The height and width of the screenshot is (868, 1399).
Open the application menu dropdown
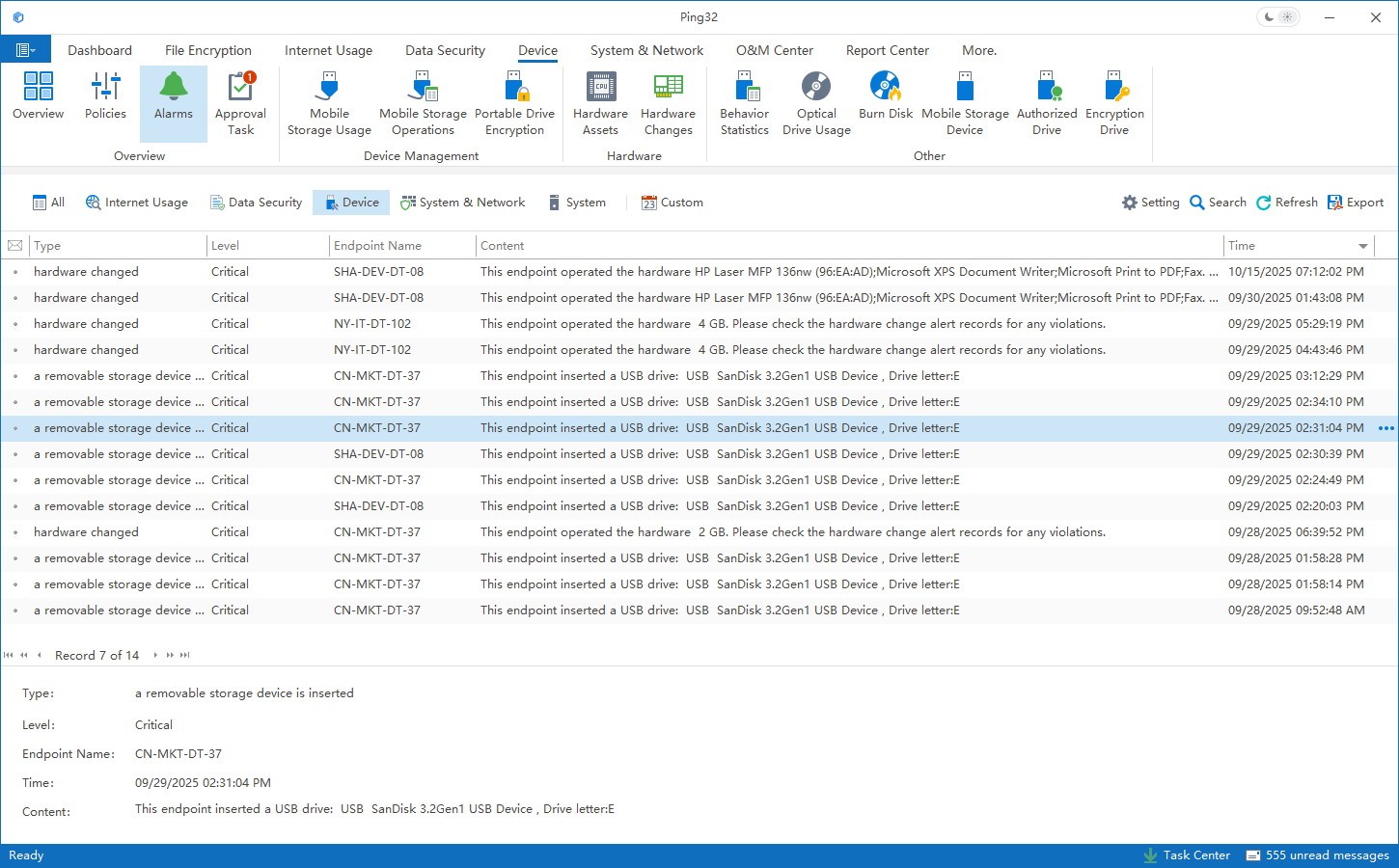[x=26, y=50]
